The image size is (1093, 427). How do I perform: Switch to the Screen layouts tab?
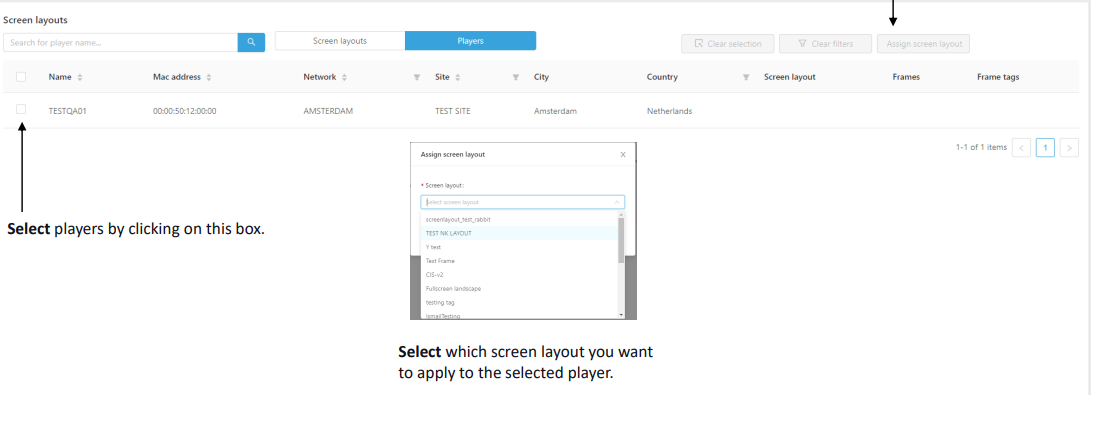coord(340,41)
